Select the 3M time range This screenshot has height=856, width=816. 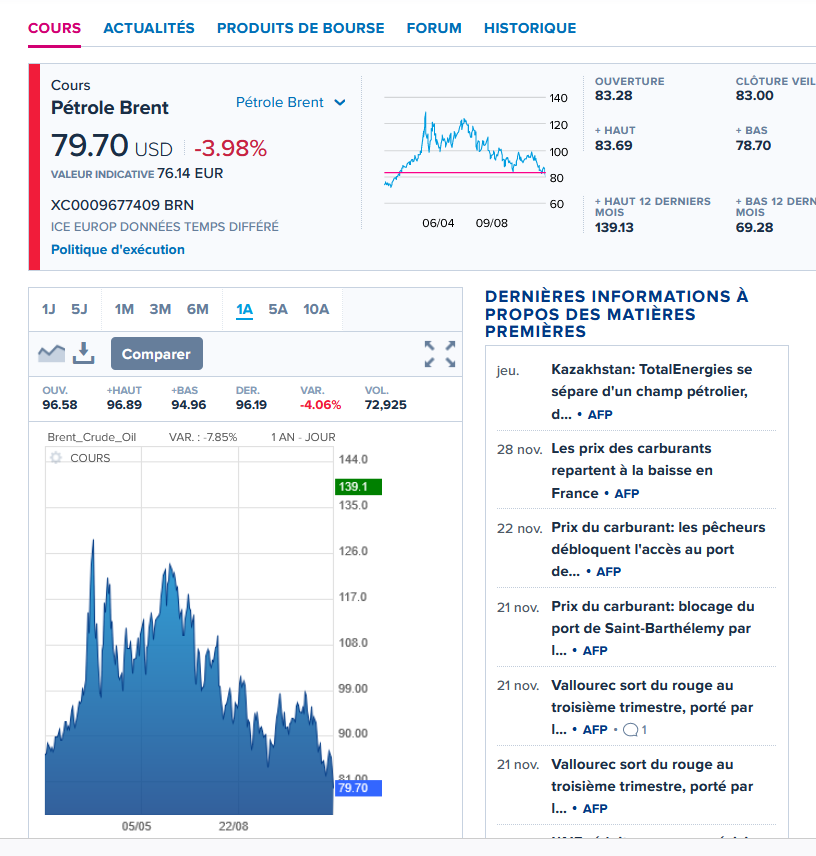tap(160, 309)
